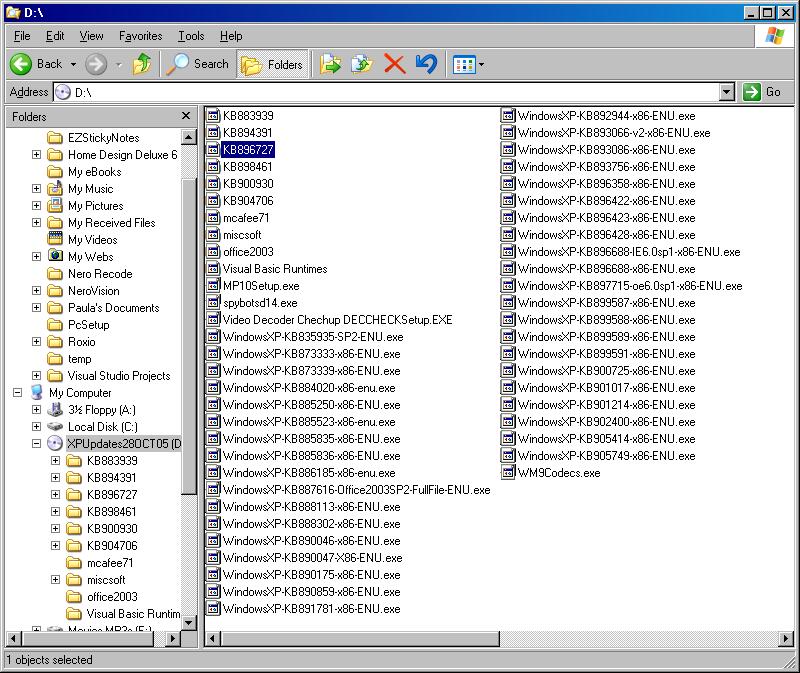800x673 pixels.
Task: Close the Folders pane with X
Action: point(186,116)
